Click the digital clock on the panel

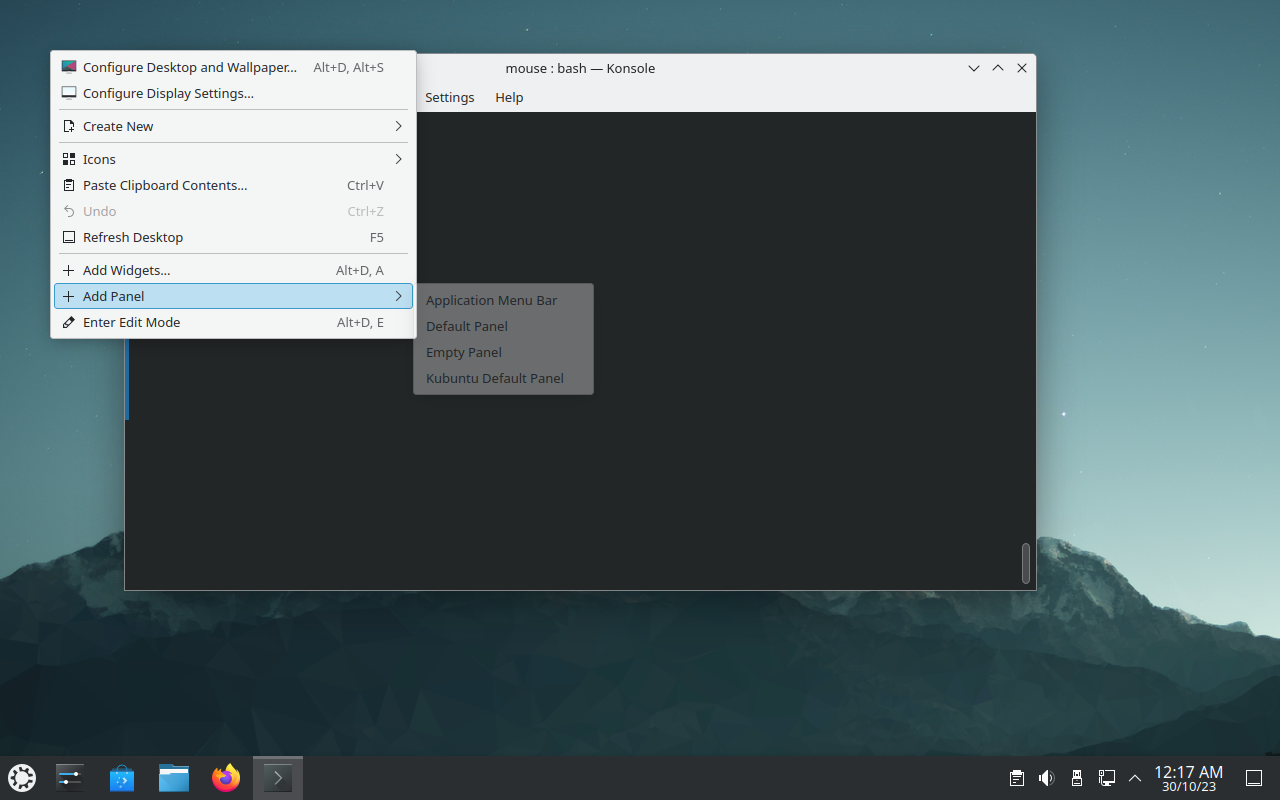coord(1188,778)
